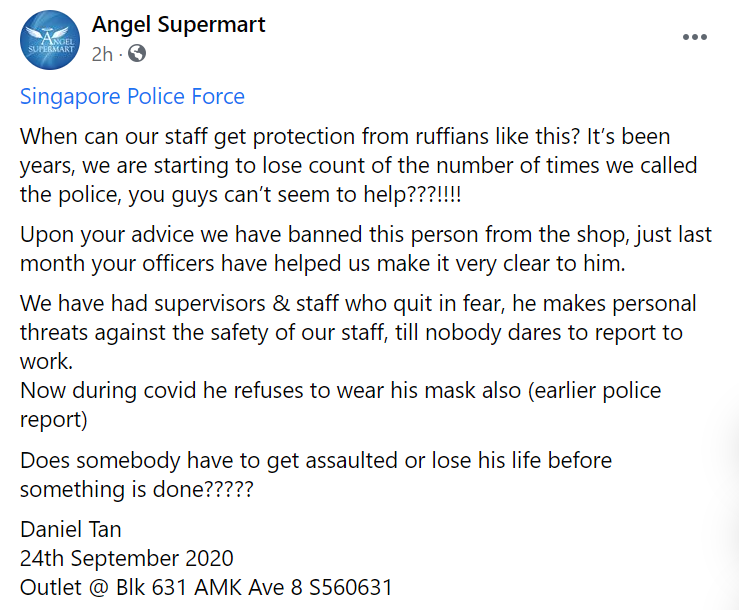Click the "Daniel Tan" signature text
The height and width of the screenshot is (610, 739).
click(70, 530)
